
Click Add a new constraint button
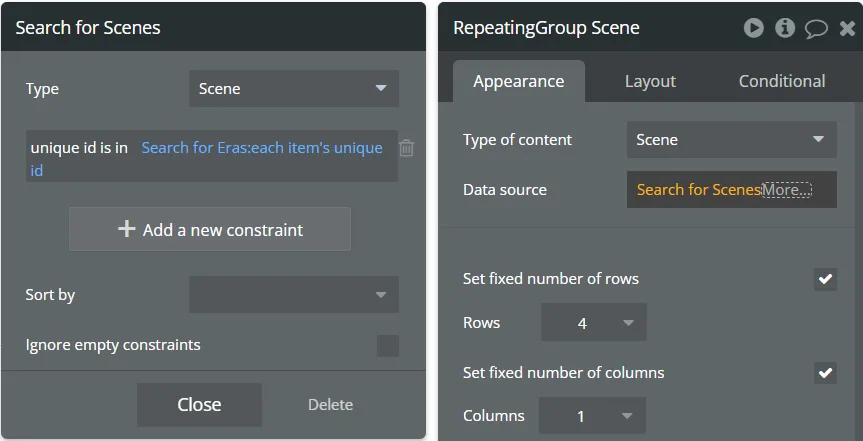point(210,229)
